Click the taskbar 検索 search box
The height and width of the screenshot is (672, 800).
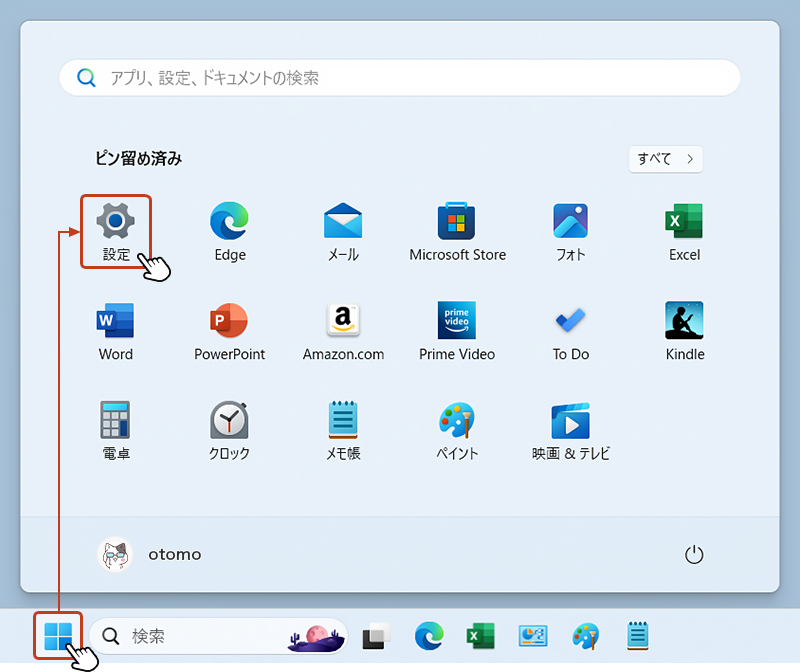click(x=218, y=636)
